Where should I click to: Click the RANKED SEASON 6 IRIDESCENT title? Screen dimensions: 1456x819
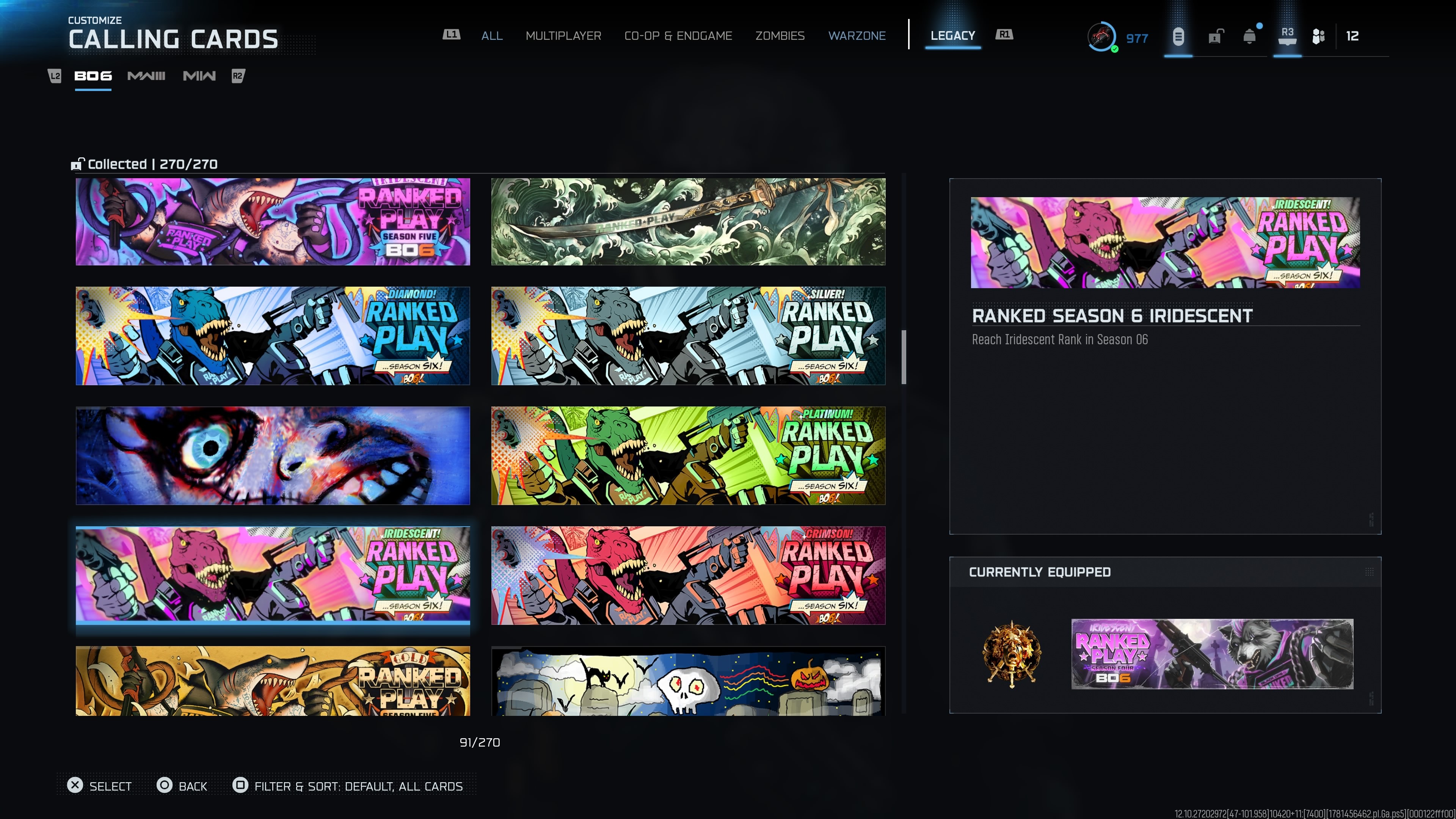coord(1112,315)
